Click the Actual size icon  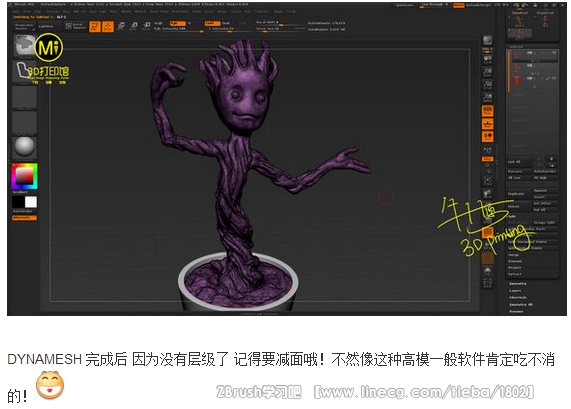[487, 84]
